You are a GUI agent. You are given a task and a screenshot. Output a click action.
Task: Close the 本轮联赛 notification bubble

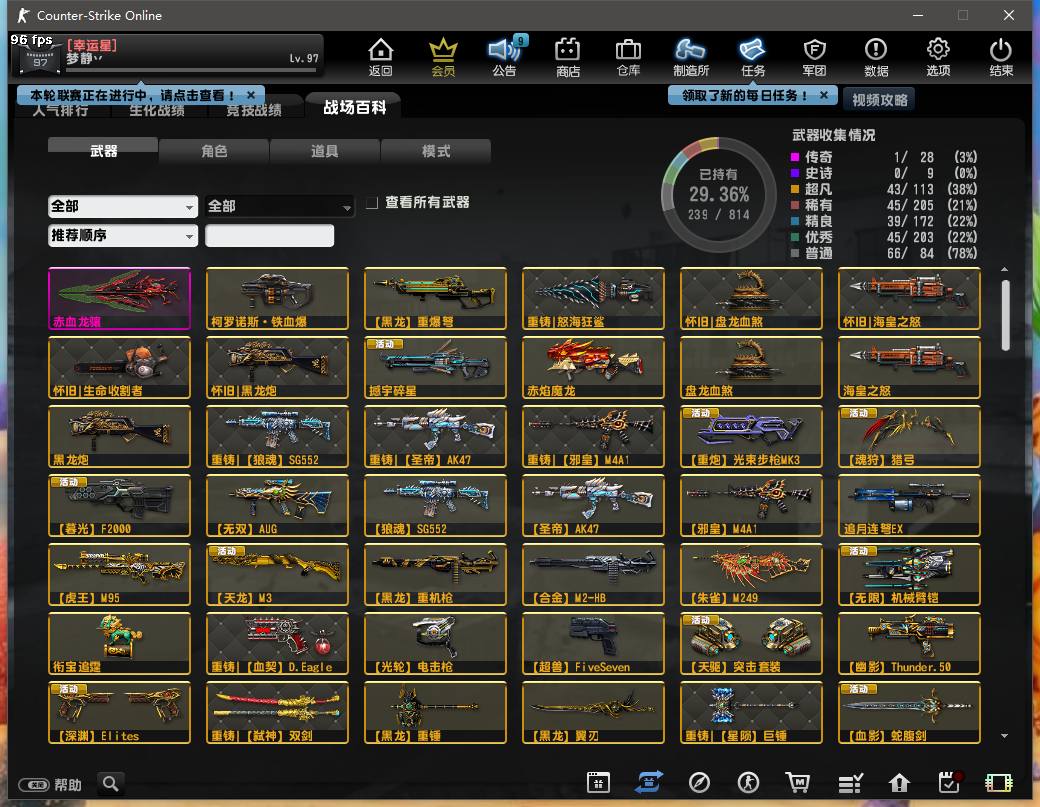(x=251, y=95)
